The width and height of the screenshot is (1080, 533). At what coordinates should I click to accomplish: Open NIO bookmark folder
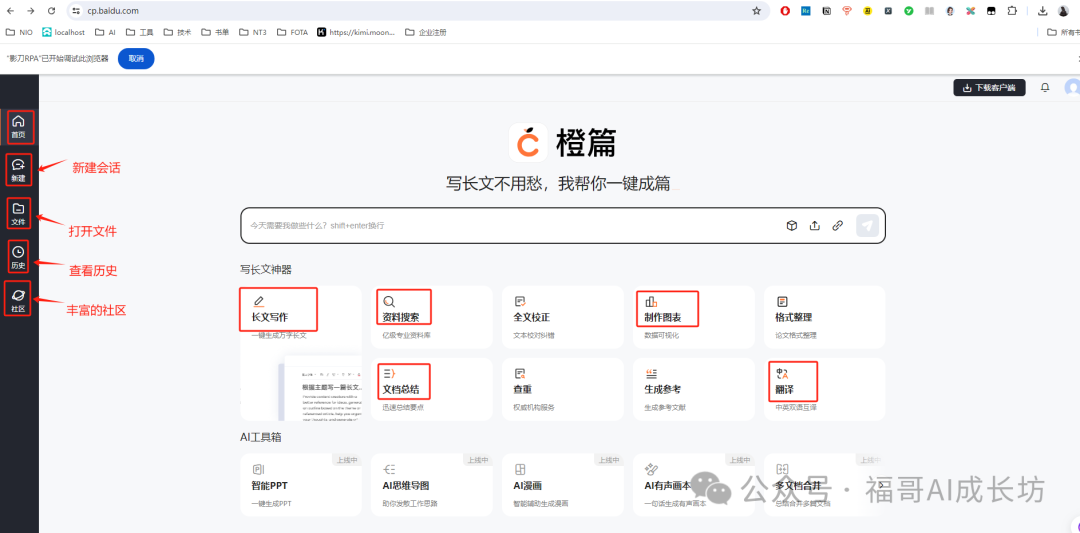(19, 32)
